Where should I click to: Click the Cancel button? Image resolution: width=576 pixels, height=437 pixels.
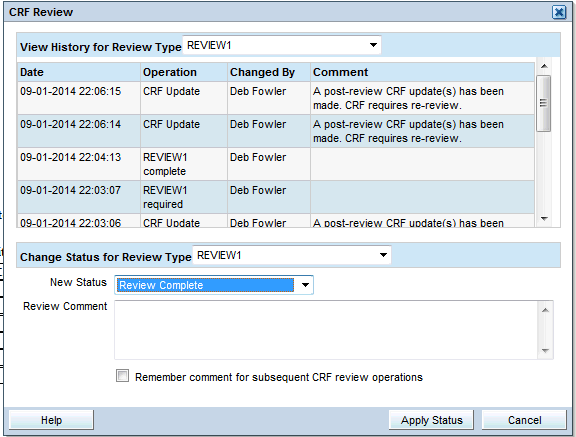coord(524,420)
